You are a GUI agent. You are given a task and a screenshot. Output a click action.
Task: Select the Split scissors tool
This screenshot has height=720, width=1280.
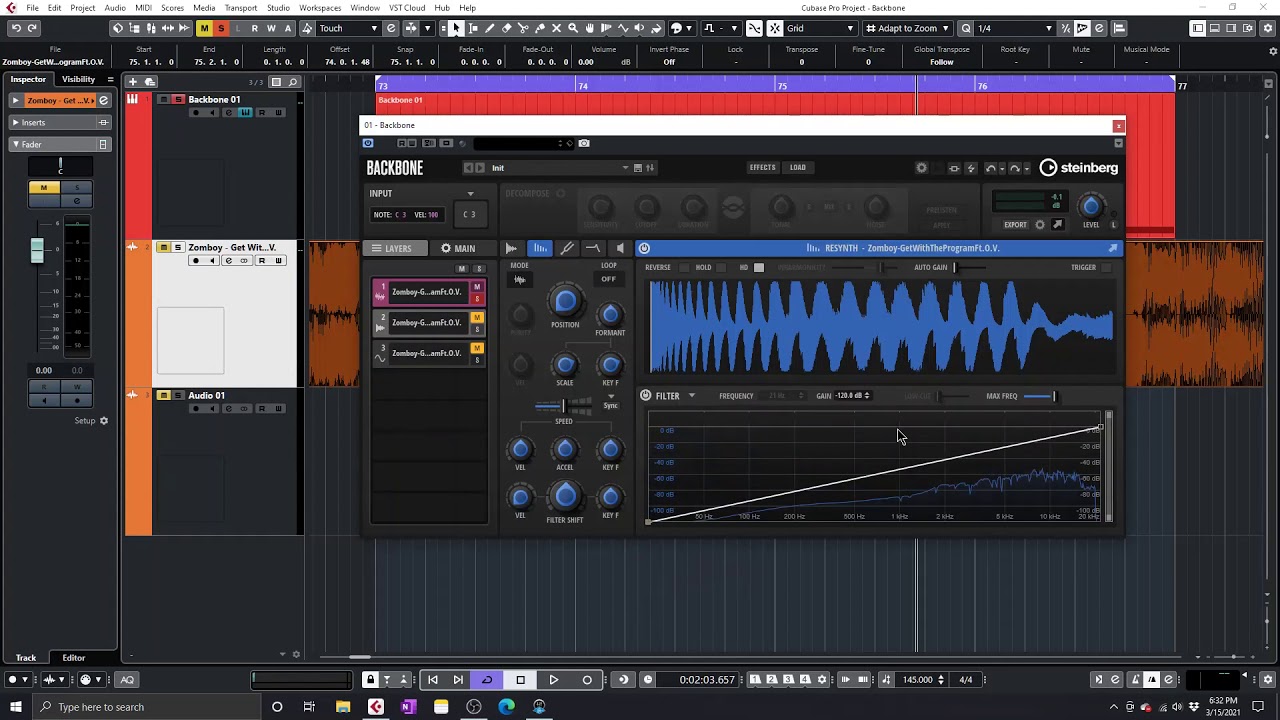[523, 28]
